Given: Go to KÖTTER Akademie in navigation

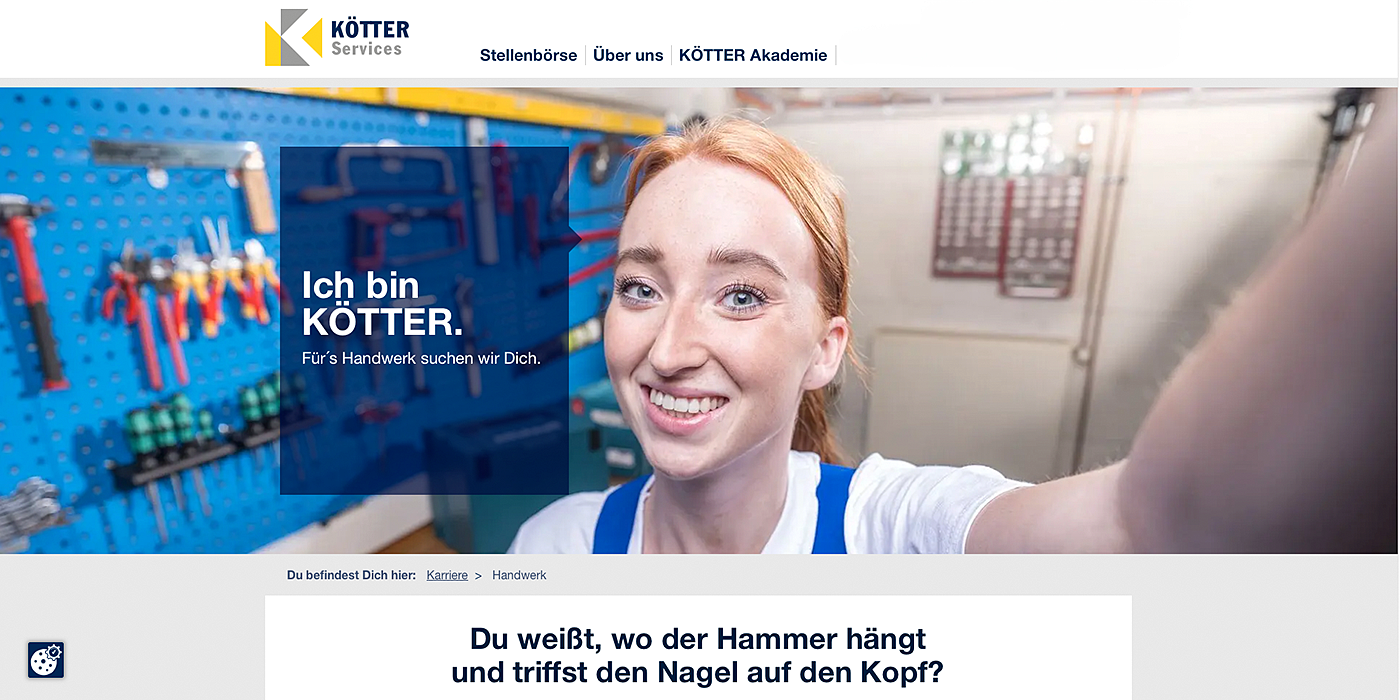Looking at the screenshot, I should (753, 55).
